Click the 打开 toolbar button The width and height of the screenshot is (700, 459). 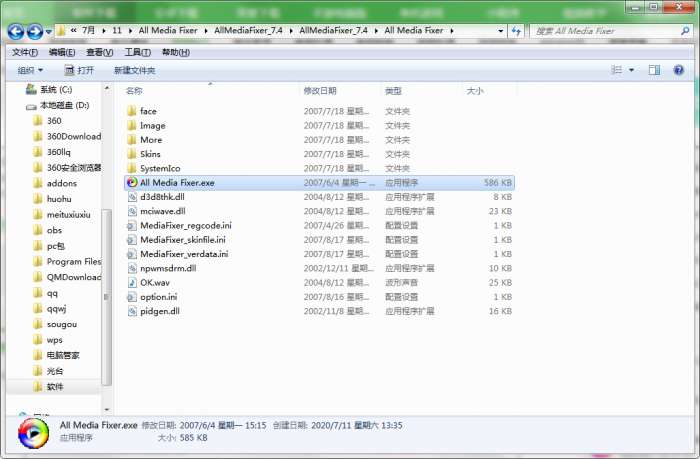click(79, 70)
